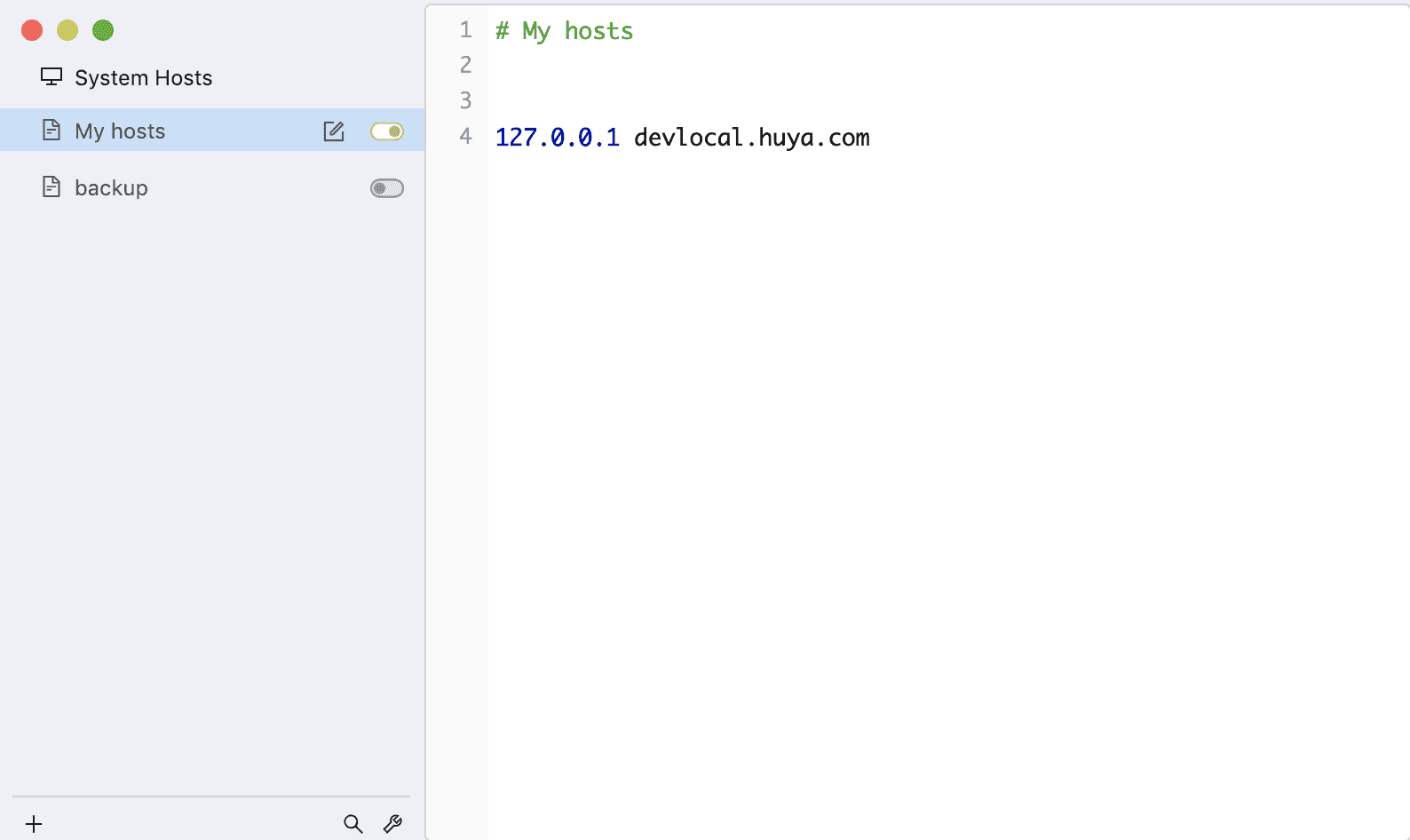Minimize the window with the yellow button
1410x840 pixels.
(x=67, y=30)
